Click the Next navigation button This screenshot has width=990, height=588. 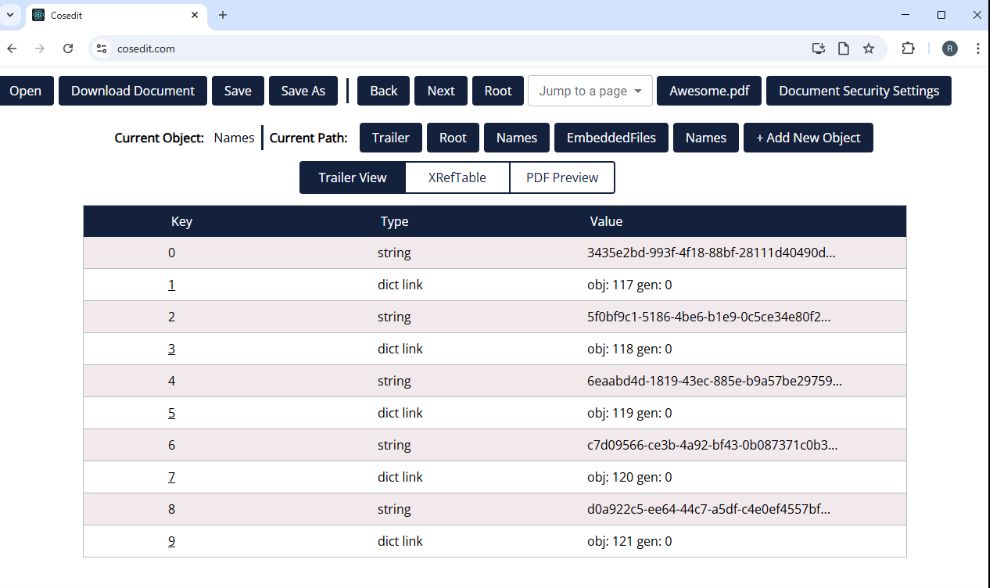point(441,91)
